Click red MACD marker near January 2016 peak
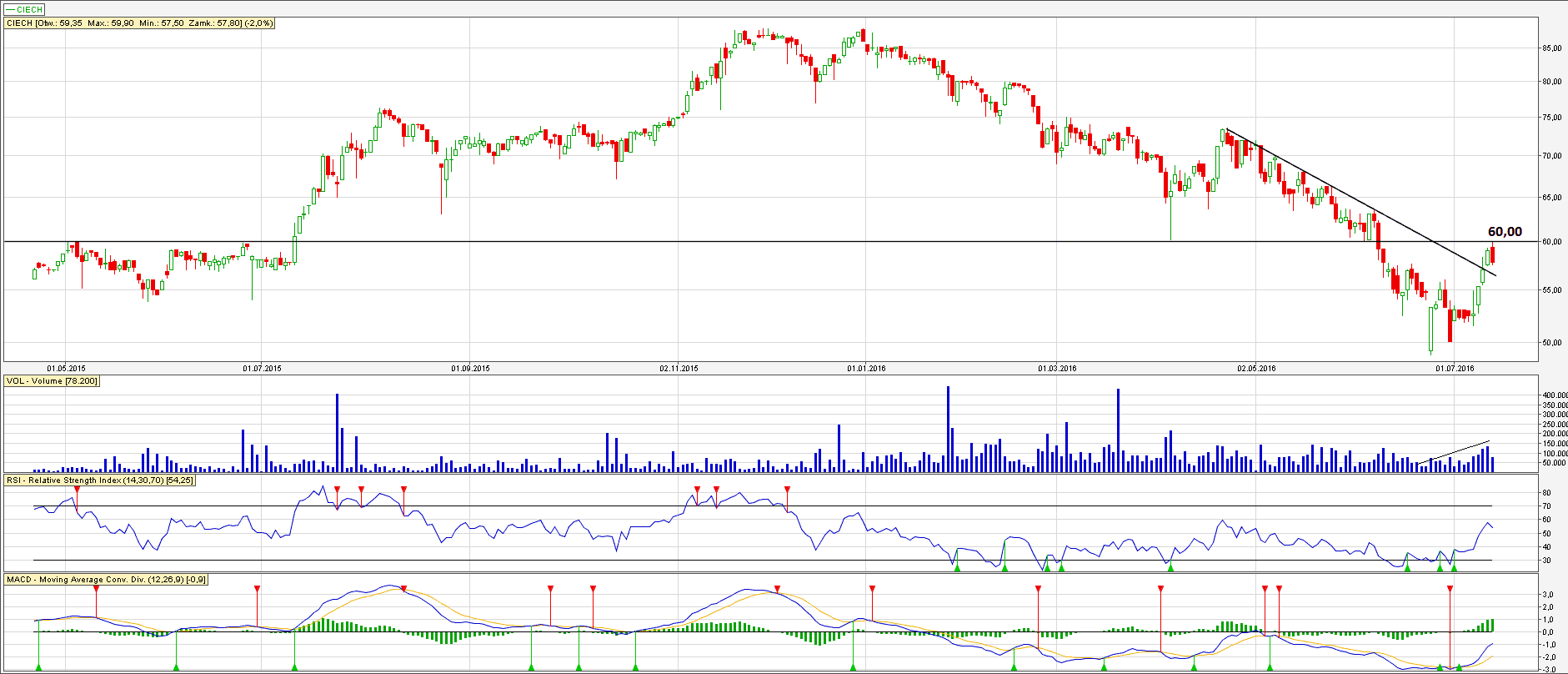1568x674 pixels. [872, 589]
